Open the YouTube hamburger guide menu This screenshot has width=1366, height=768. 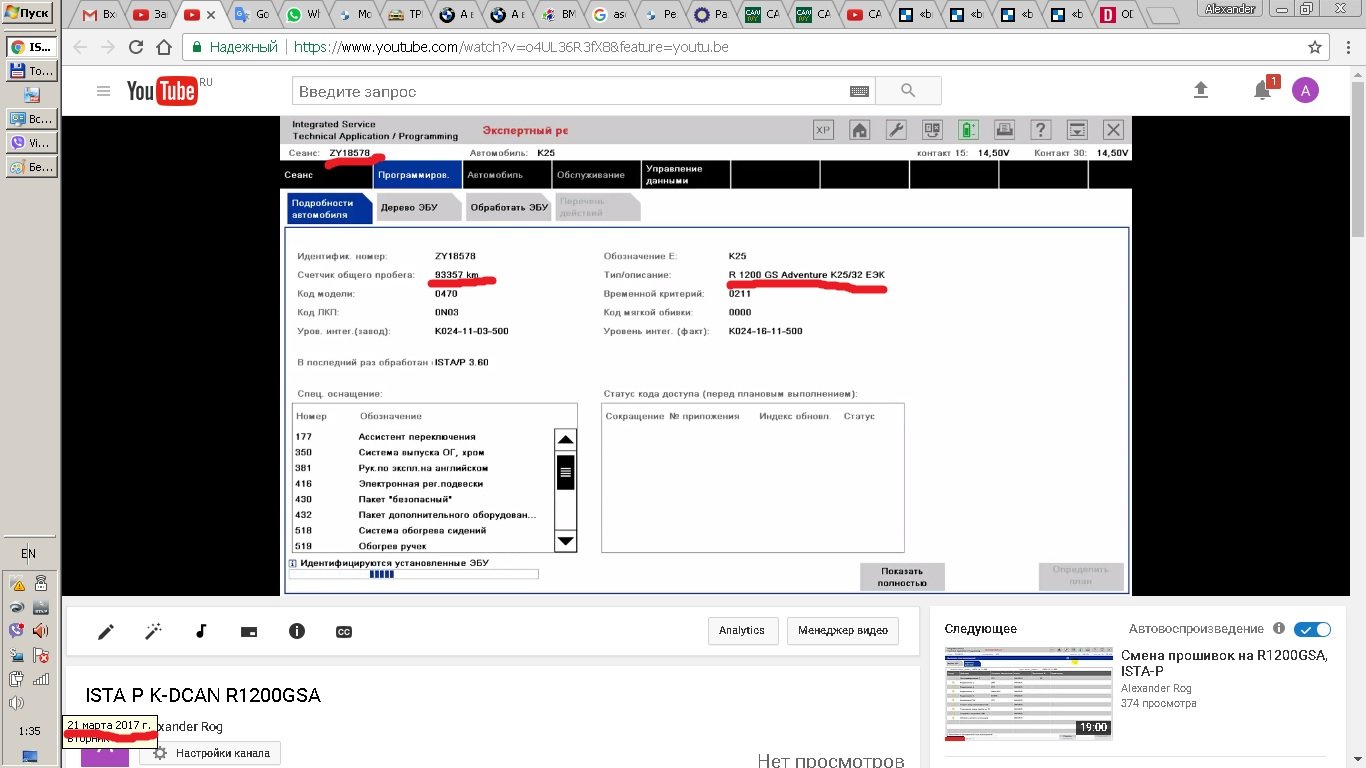pos(103,91)
